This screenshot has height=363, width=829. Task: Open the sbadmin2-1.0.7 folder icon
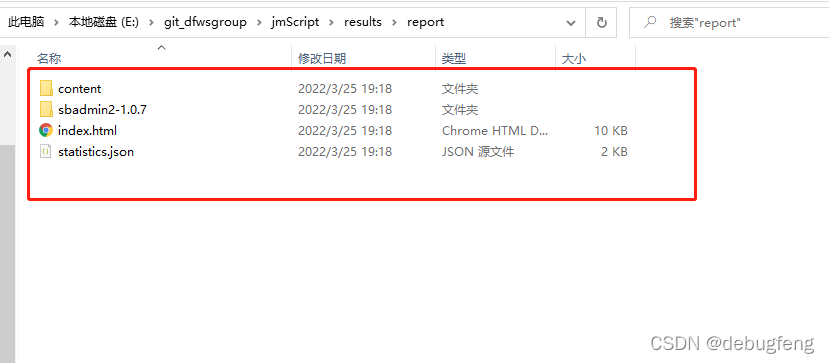[x=46, y=109]
